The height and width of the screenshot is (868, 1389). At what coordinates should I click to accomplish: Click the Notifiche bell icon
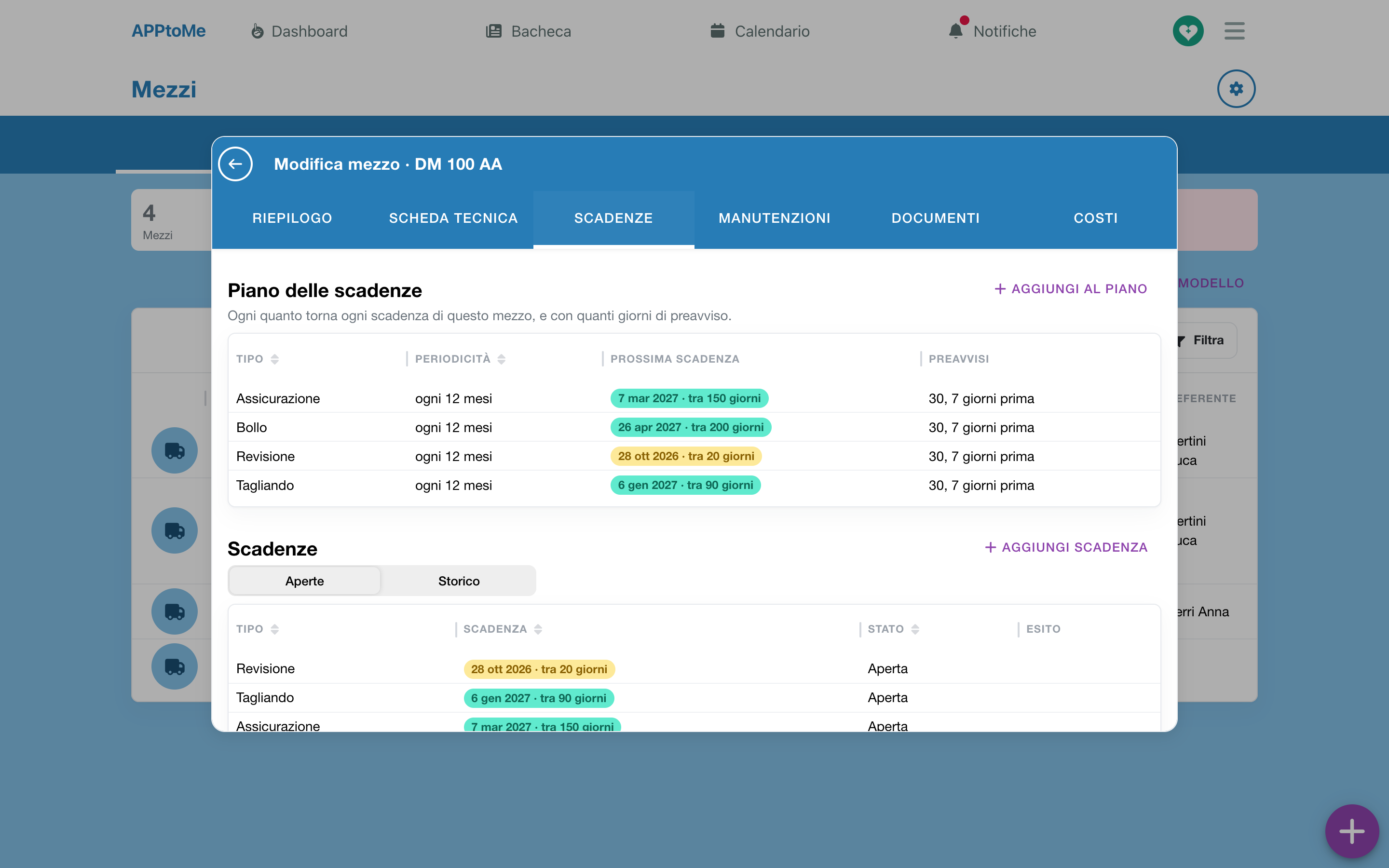pyautogui.click(x=956, y=30)
